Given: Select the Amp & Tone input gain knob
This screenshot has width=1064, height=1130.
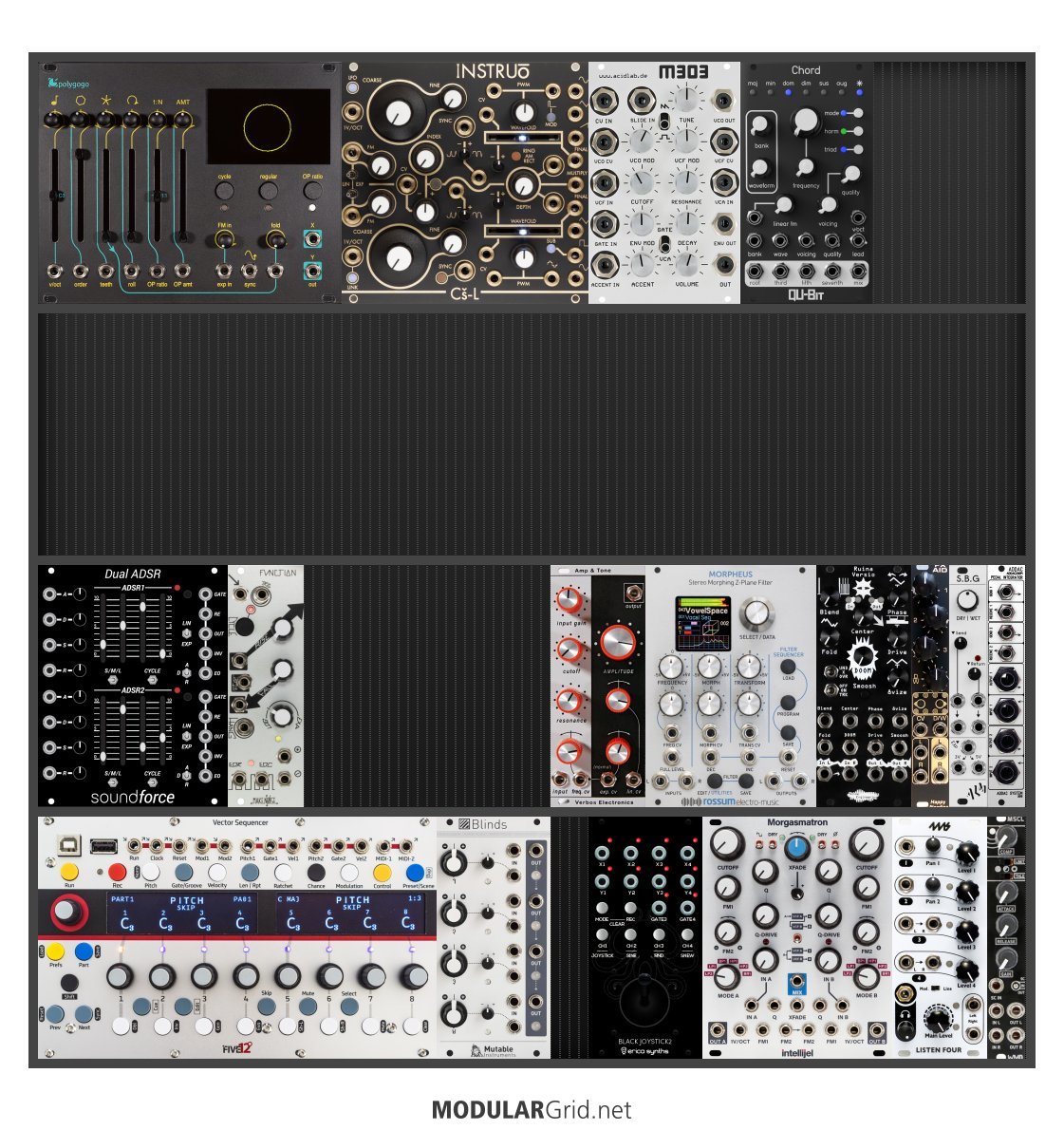Looking at the screenshot, I should [569, 599].
